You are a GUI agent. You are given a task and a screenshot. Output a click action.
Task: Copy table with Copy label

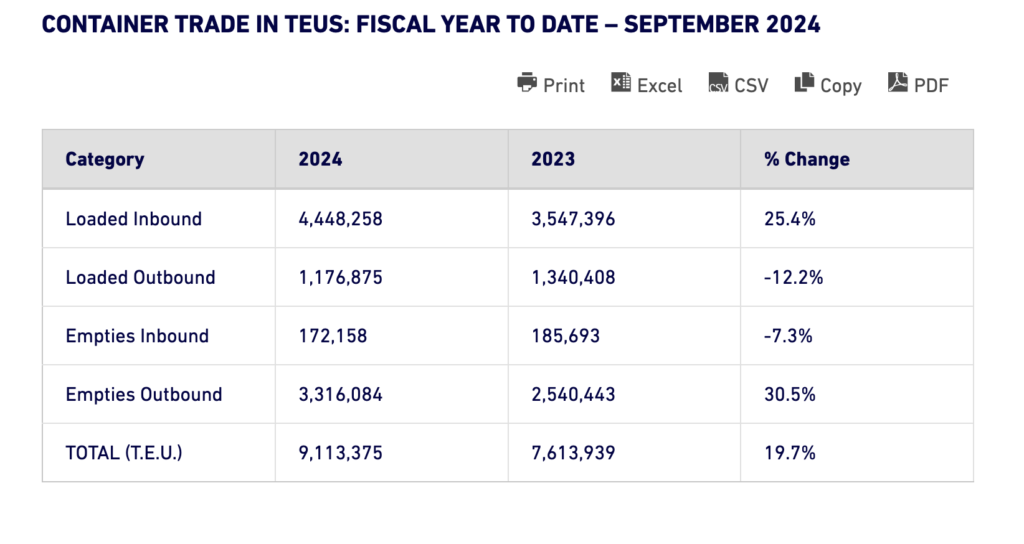pyautogui.click(x=840, y=86)
